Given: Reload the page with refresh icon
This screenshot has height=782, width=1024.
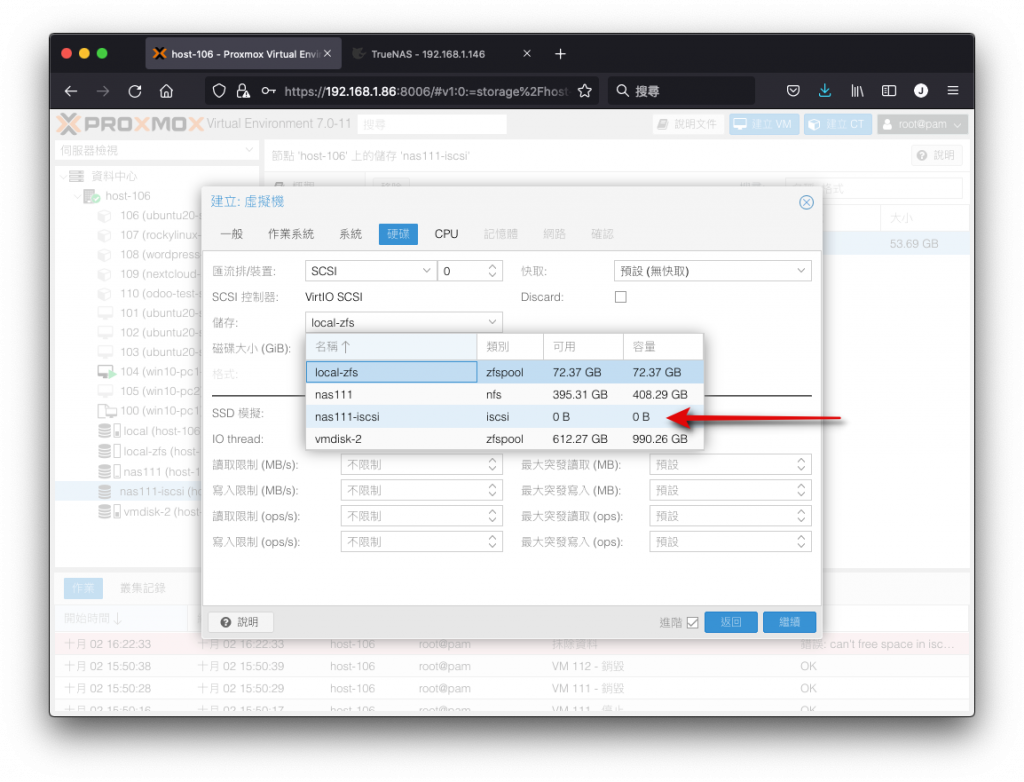Looking at the screenshot, I should (135, 91).
